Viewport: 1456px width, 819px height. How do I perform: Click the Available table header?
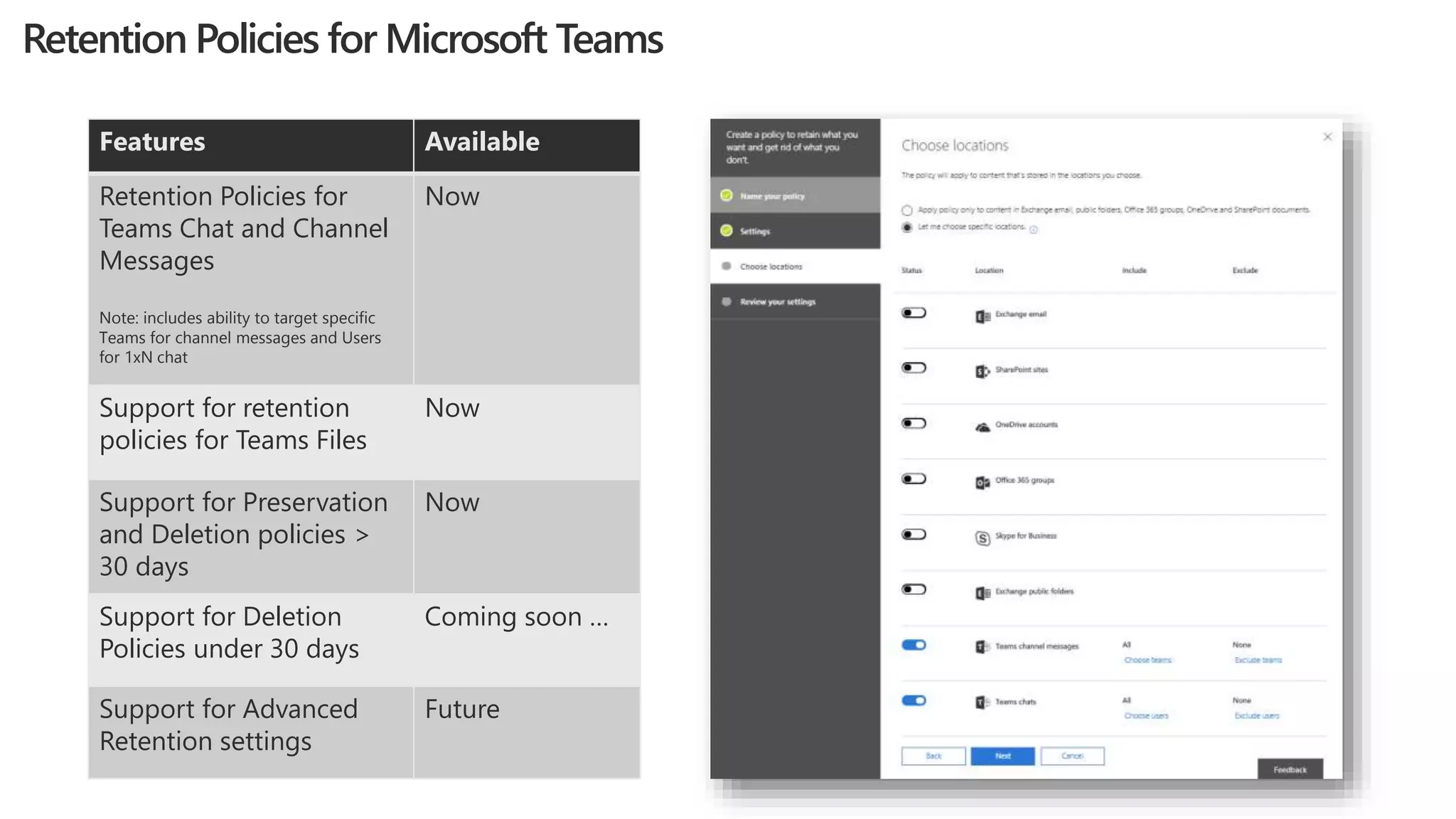click(527, 145)
